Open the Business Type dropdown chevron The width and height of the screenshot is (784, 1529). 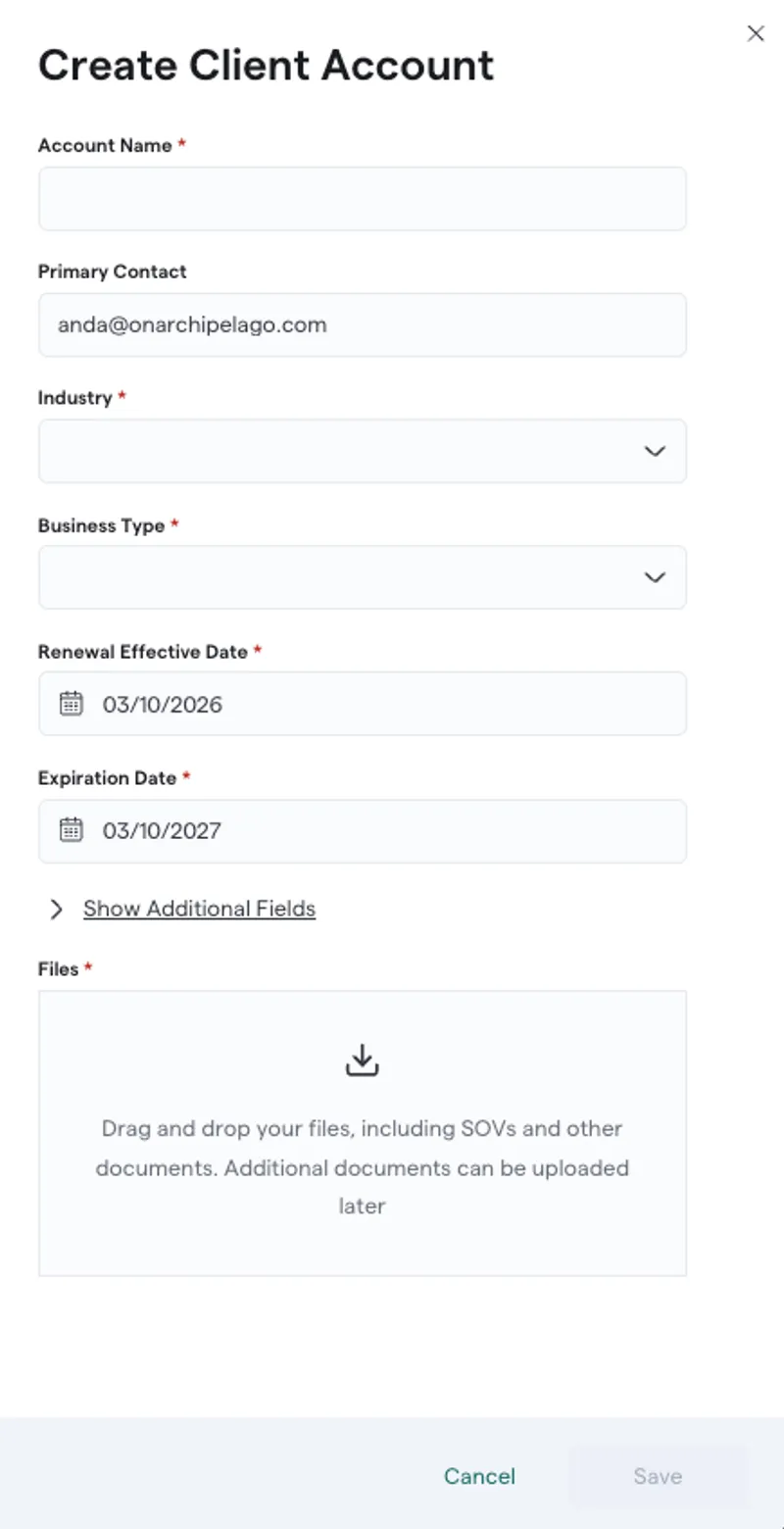tap(655, 577)
